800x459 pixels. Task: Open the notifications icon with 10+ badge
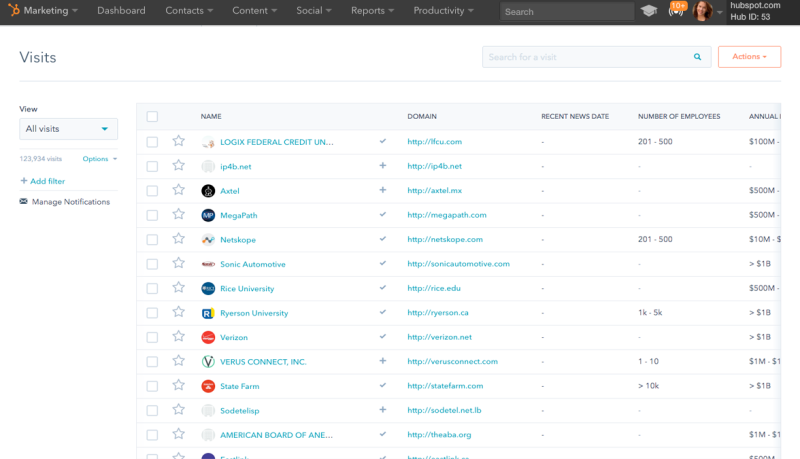point(677,10)
